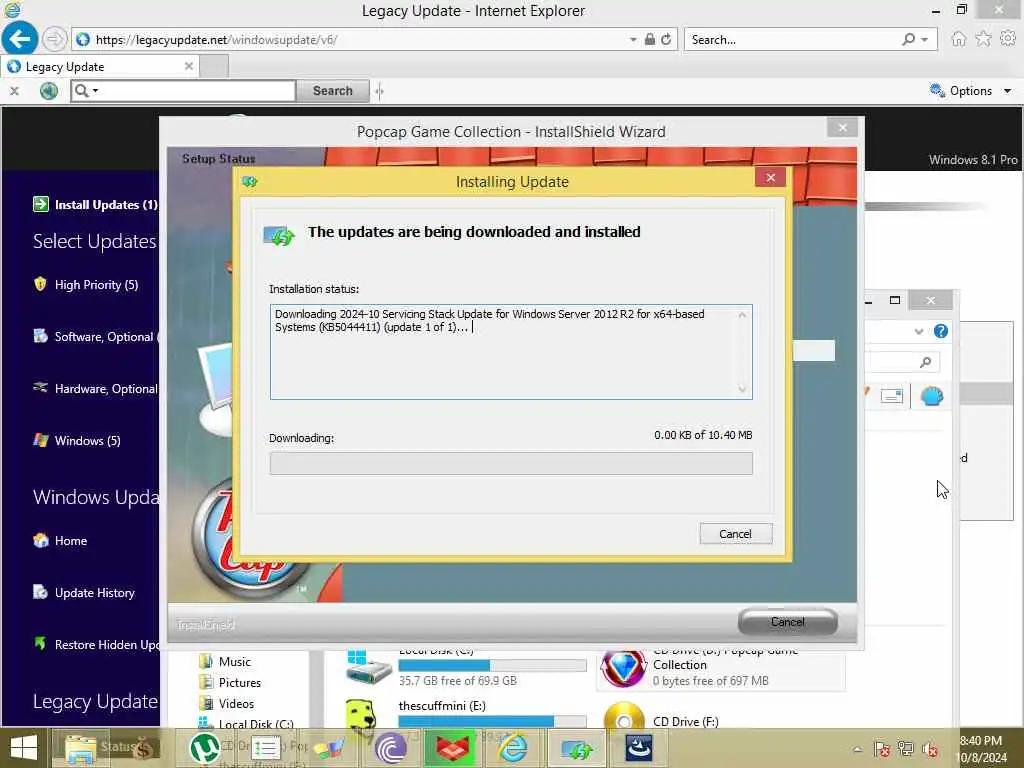Select the Popcap Game Collection CD drive
Viewport: 1024px width, 768px height.
722,669
